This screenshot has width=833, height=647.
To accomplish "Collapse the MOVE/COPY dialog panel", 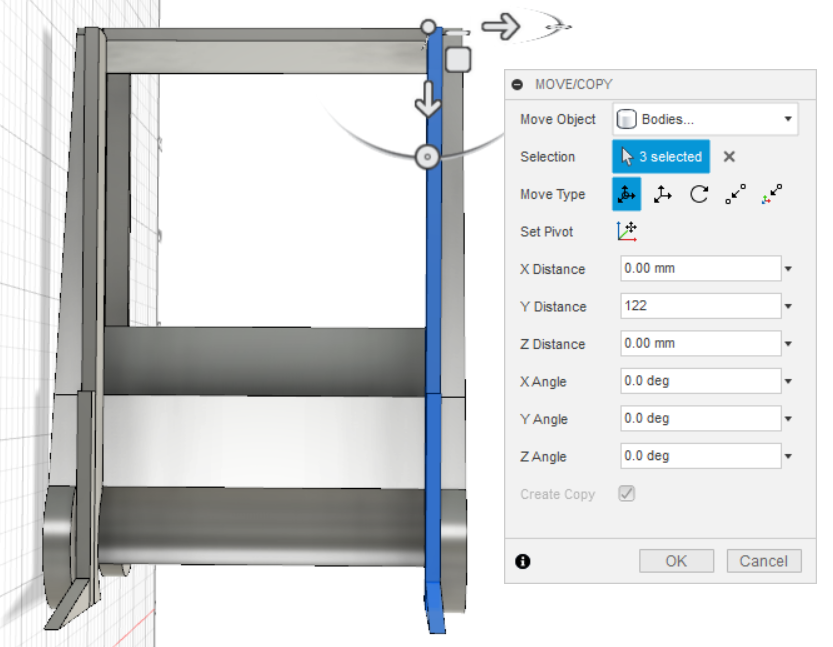I will click(517, 84).
